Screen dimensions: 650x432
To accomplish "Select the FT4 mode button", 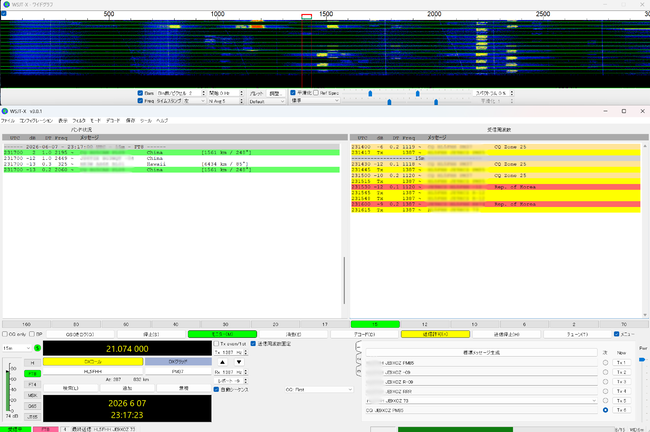I will click(32, 384).
